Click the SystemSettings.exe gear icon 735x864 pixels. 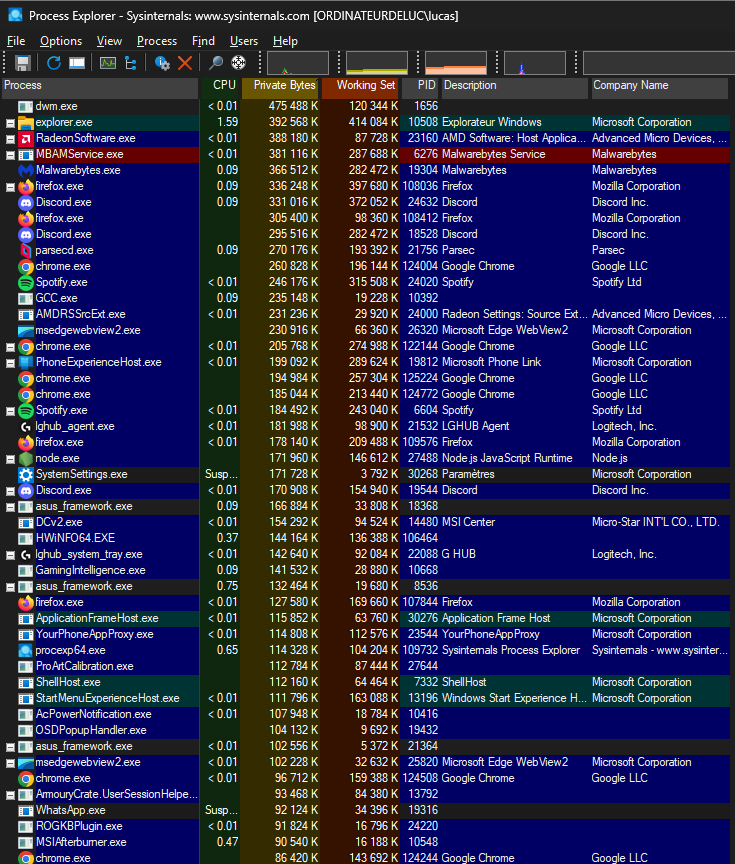(25, 474)
